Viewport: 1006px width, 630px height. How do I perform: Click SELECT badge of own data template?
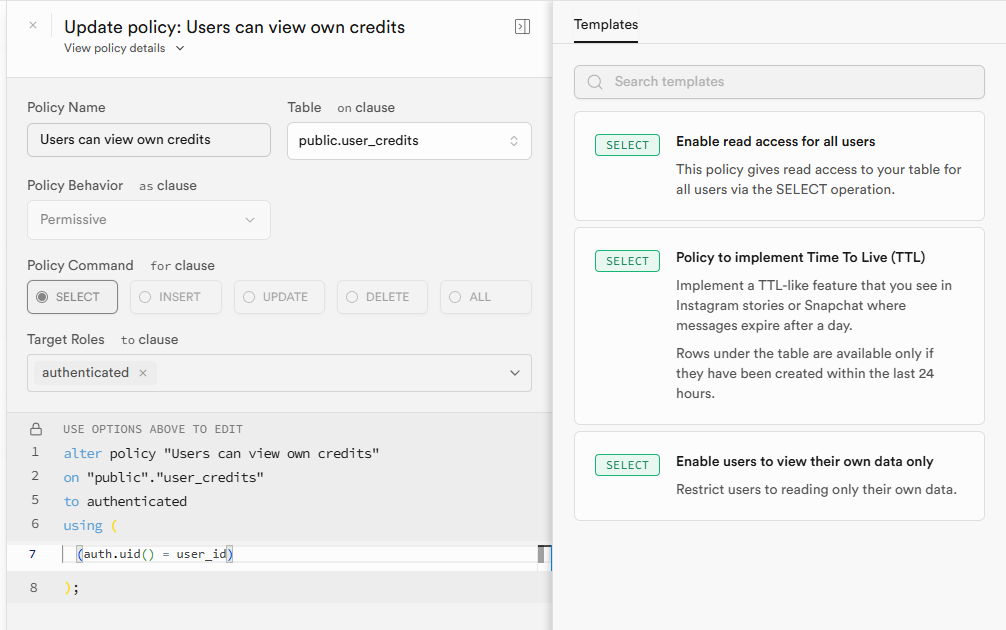click(x=628, y=465)
